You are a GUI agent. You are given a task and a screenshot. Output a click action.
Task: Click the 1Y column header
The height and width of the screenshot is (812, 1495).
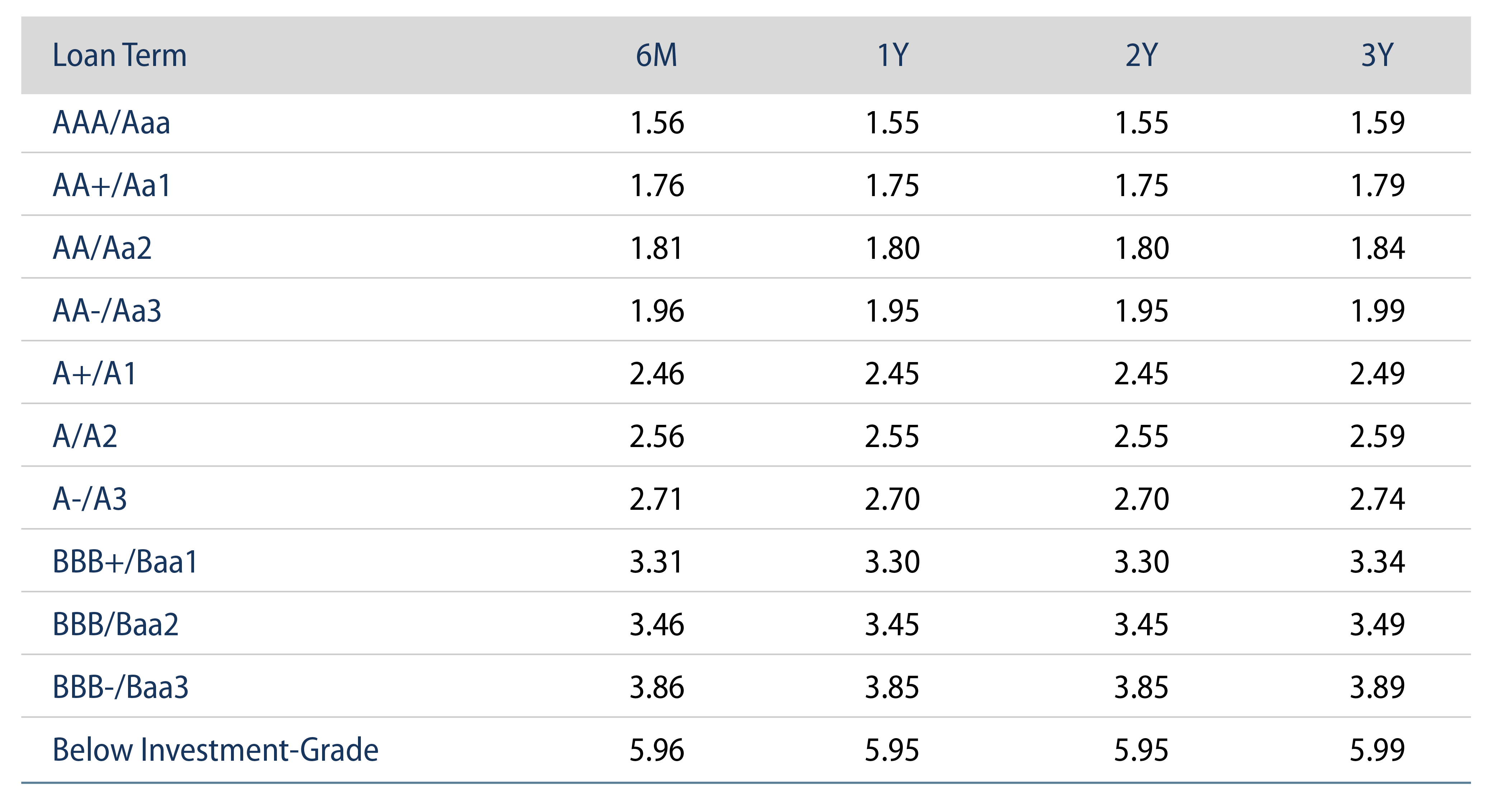(x=893, y=56)
